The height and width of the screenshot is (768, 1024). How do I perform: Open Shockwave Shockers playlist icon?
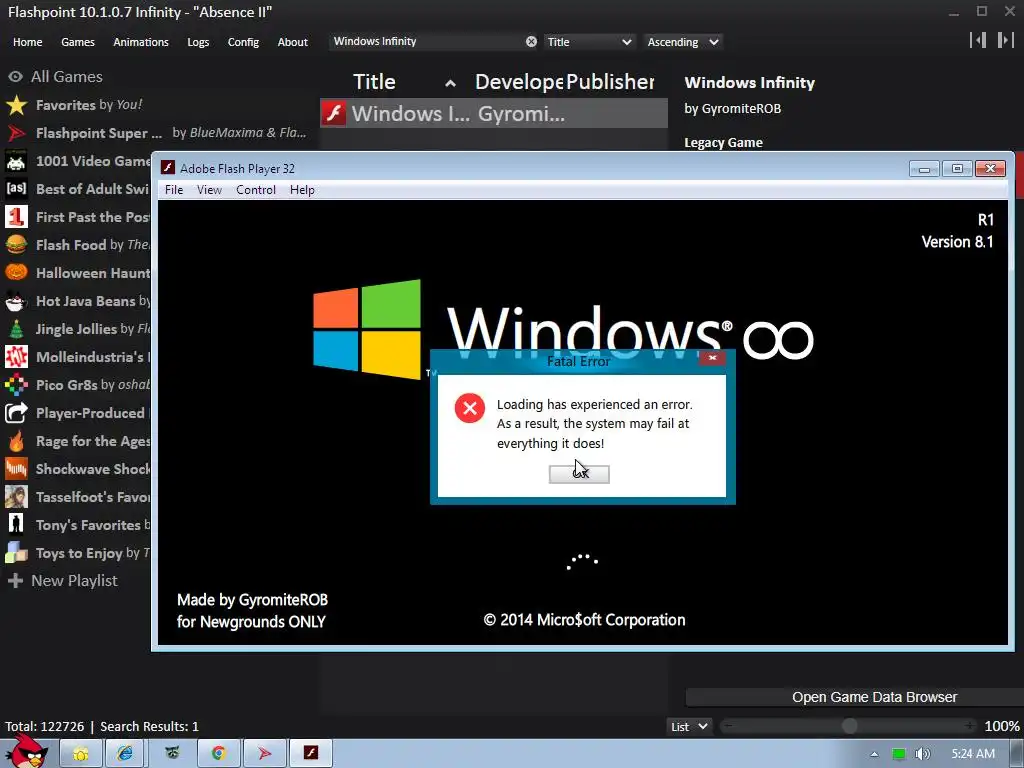(x=16, y=469)
